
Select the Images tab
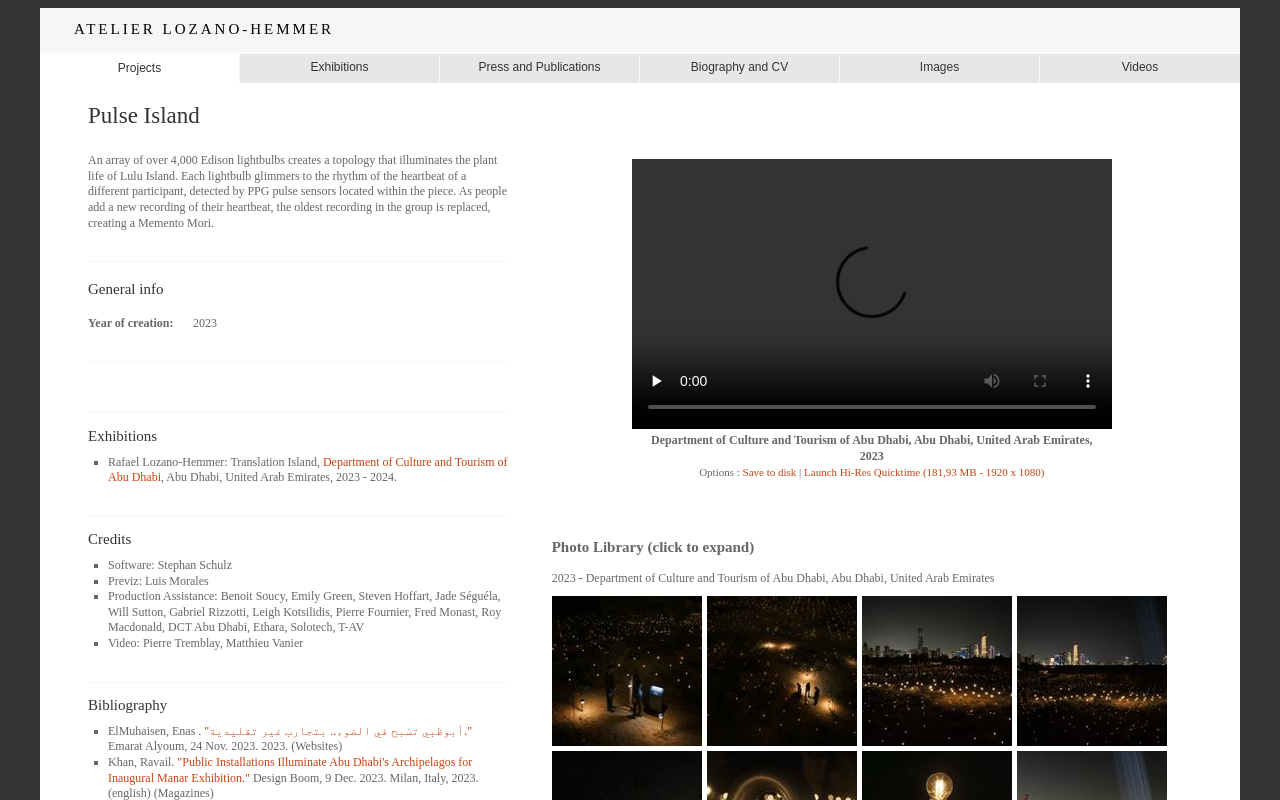coord(939,67)
